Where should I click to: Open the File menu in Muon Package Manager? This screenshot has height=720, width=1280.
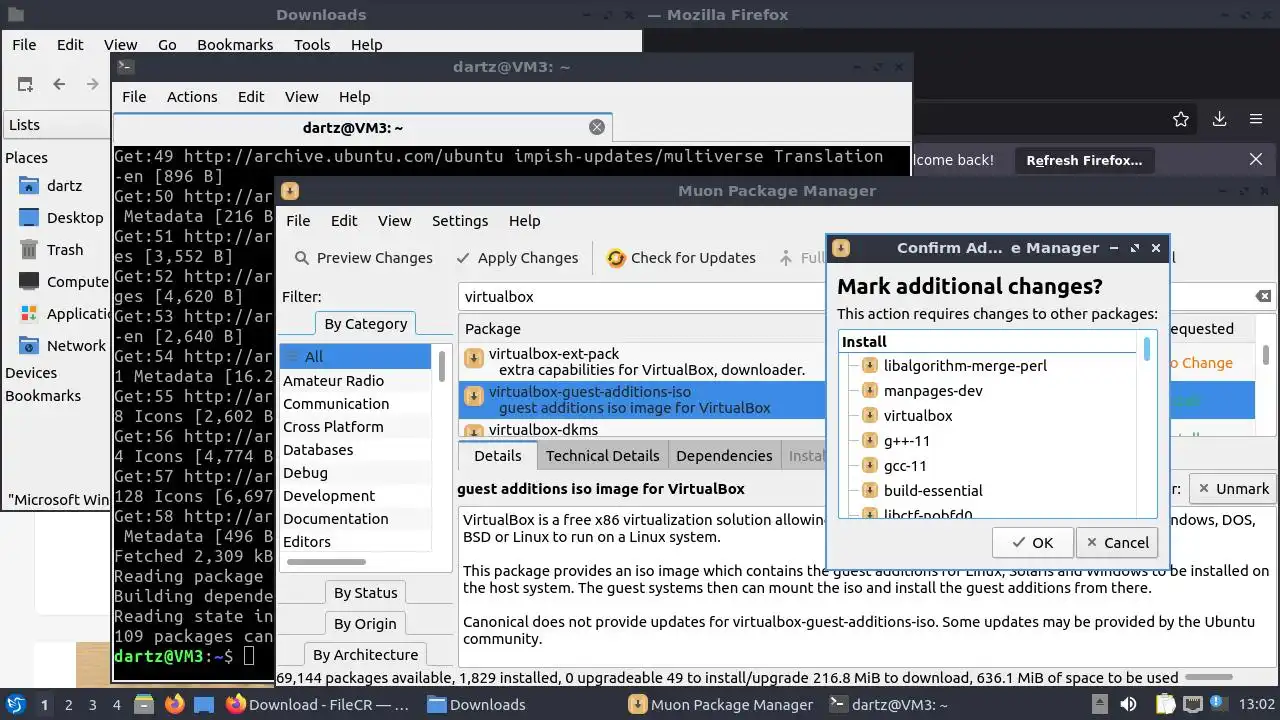tap(298, 221)
